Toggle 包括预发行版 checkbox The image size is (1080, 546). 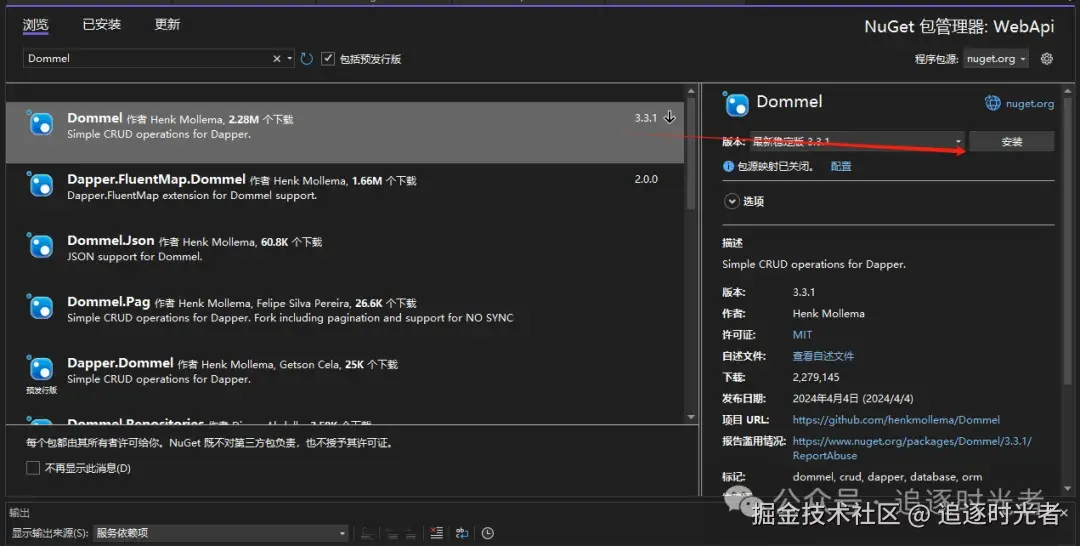328,59
